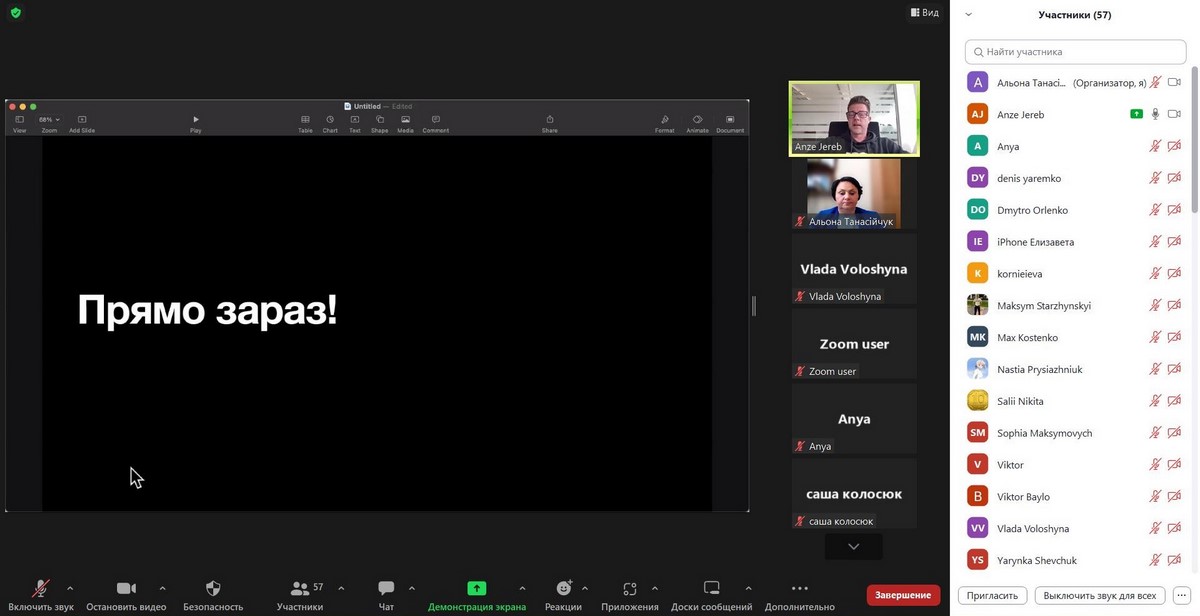Unmute microphone with Включить звук

point(41,589)
